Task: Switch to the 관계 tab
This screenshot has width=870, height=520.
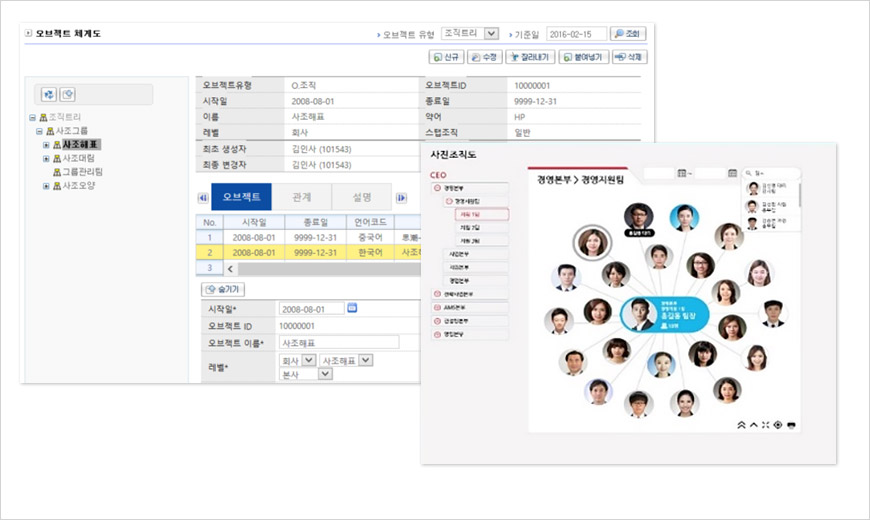Action: (x=300, y=197)
